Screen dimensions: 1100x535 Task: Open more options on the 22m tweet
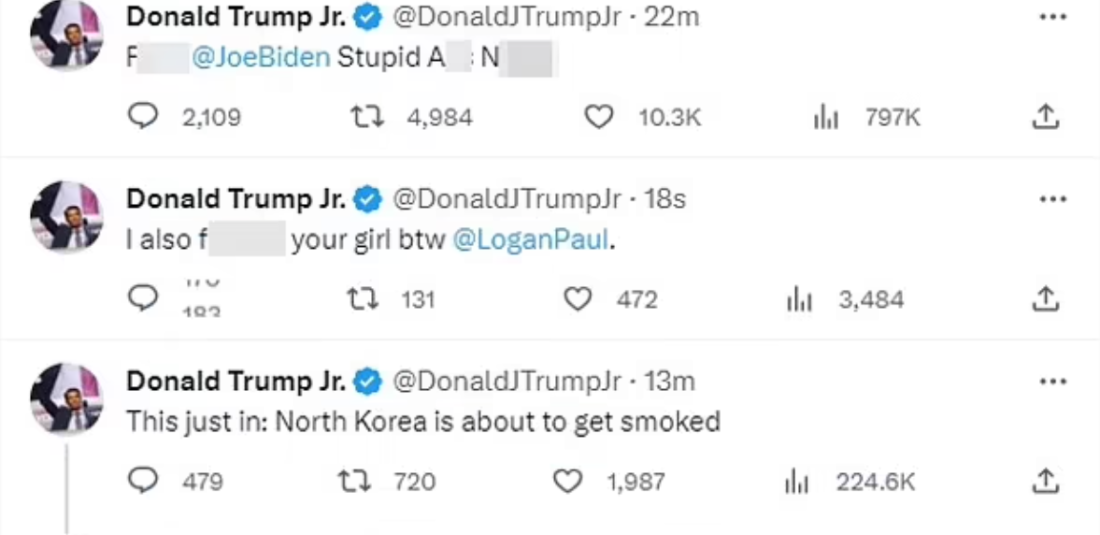pos(1052,17)
